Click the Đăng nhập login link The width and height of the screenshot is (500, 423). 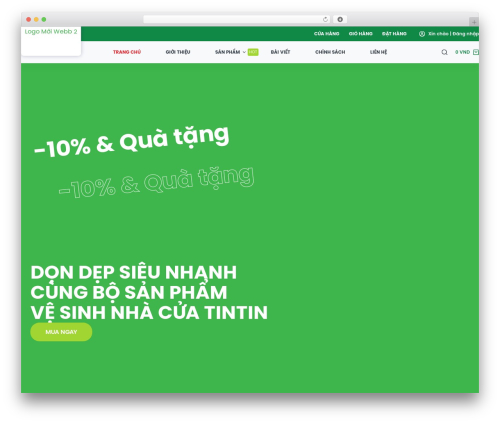[x=466, y=34]
